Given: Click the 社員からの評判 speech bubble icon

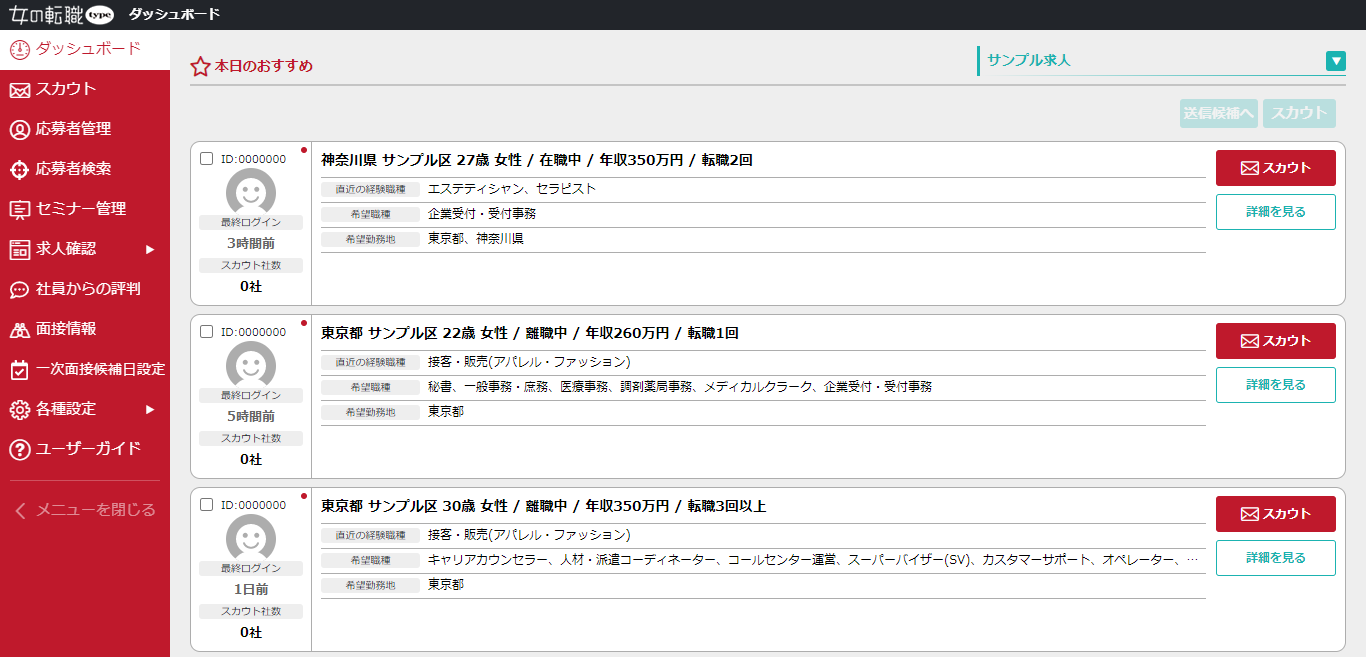Looking at the screenshot, I should (x=20, y=289).
